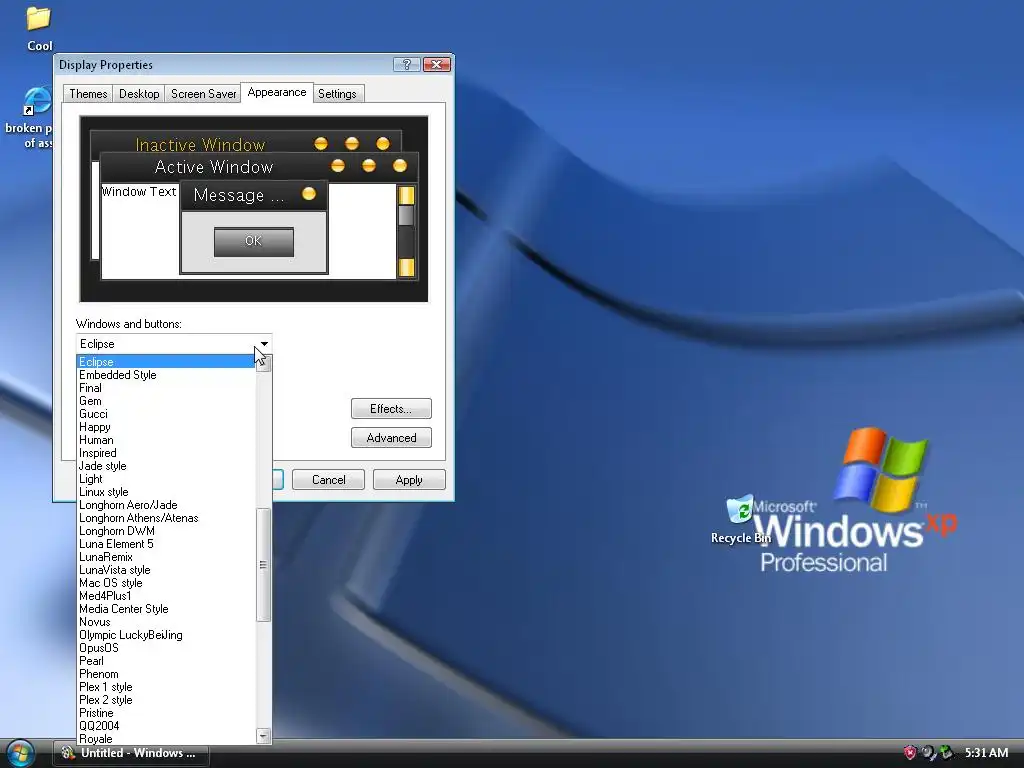Select the Pristine style
Screen dimensions: 1024x768
tap(165, 713)
